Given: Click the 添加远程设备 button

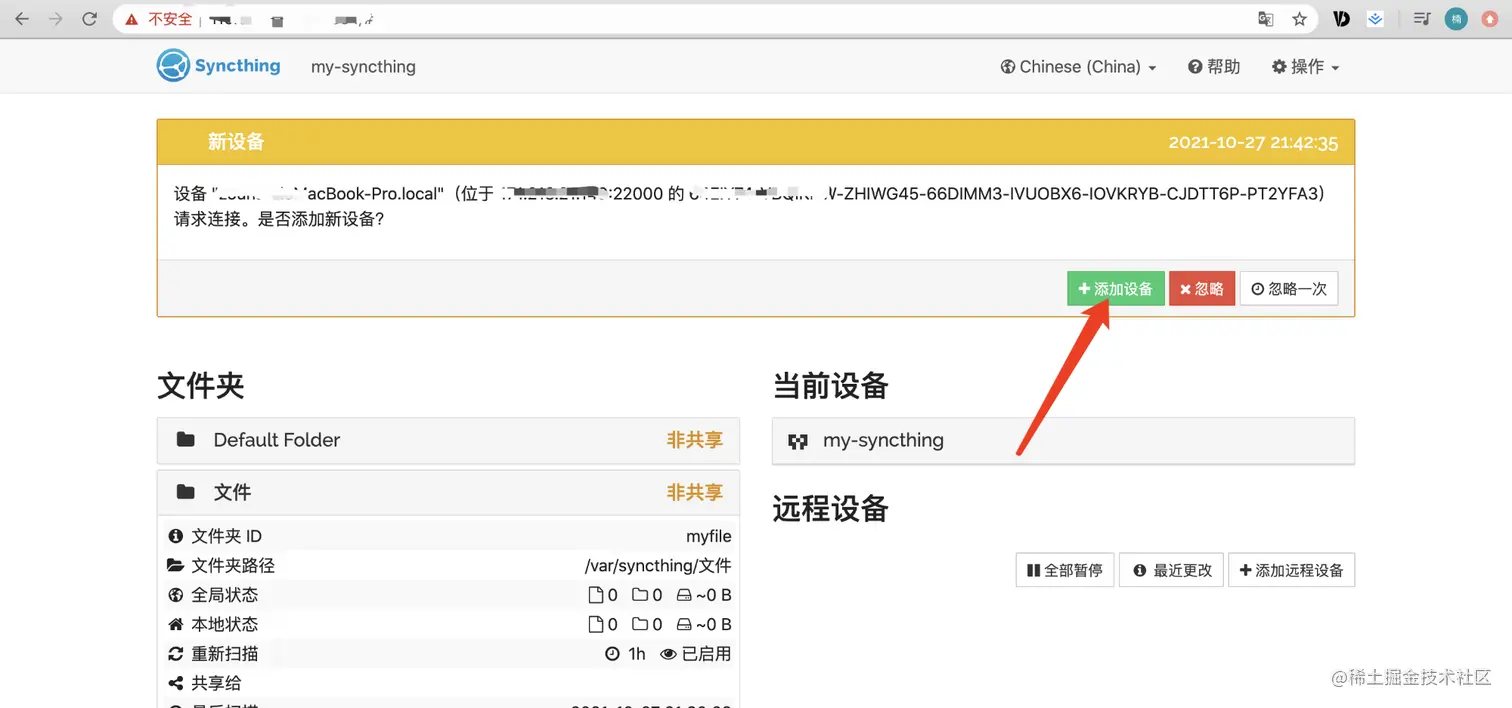Looking at the screenshot, I should tap(1291, 570).
